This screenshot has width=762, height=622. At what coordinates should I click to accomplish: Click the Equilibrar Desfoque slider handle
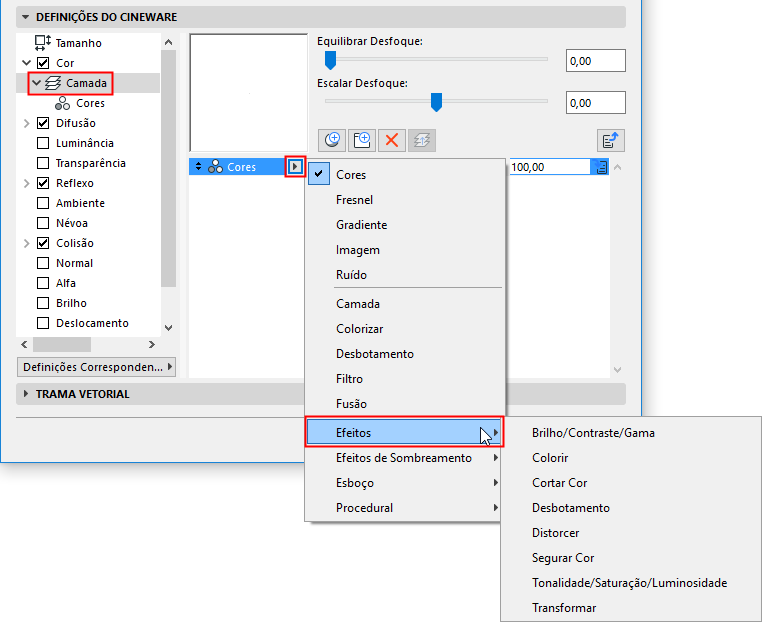pos(330,60)
